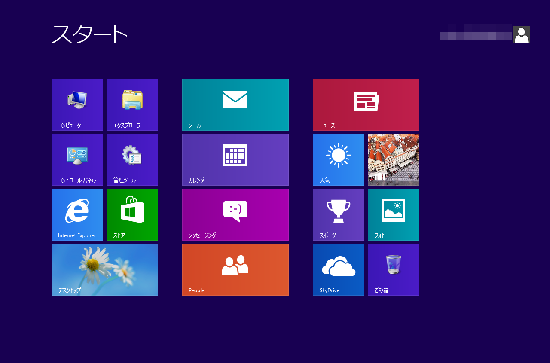The width and height of the screenshot is (550, 363).
Task: Click the user account avatar
Action: click(521, 34)
